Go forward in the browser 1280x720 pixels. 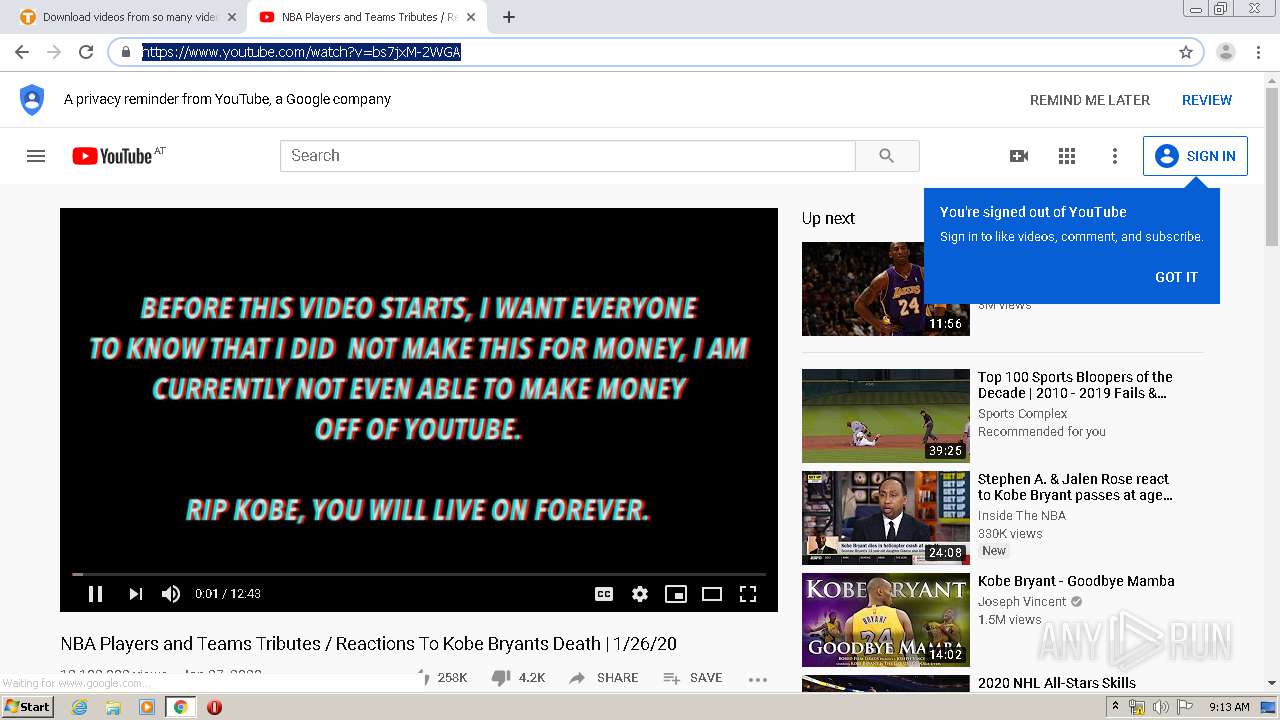(x=54, y=52)
